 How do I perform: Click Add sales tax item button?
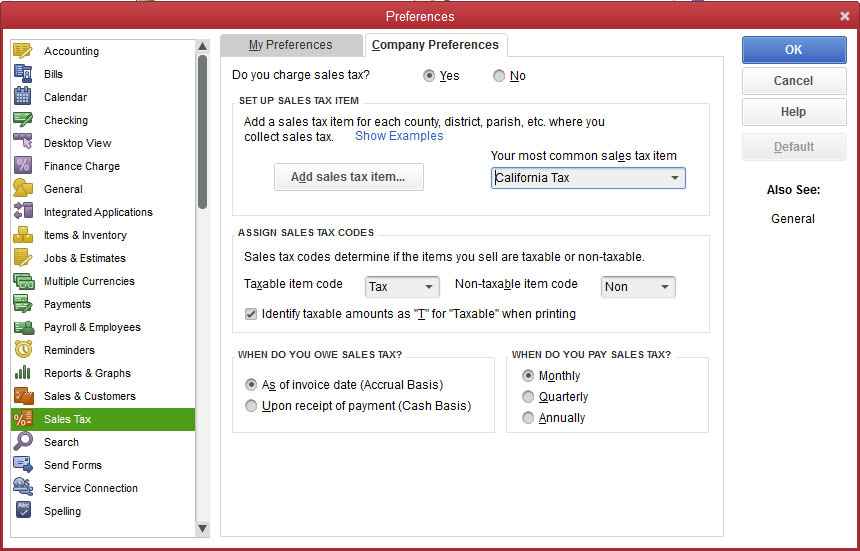click(x=349, y=177)
